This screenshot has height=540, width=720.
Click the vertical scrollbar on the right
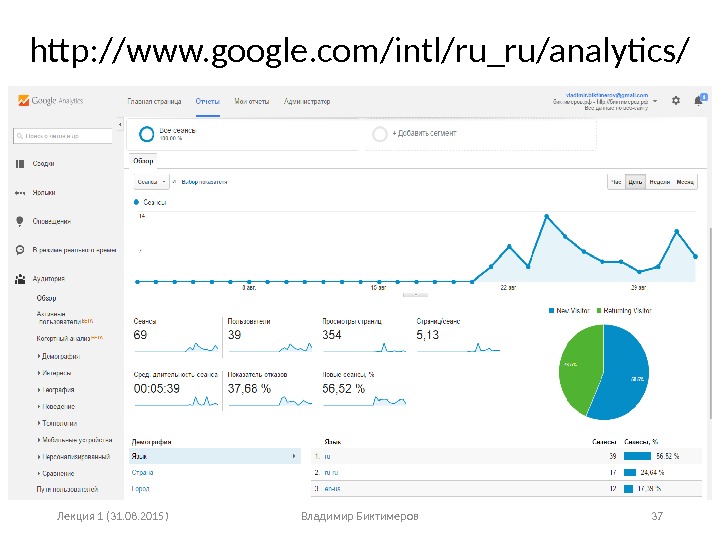pos(710,321)
